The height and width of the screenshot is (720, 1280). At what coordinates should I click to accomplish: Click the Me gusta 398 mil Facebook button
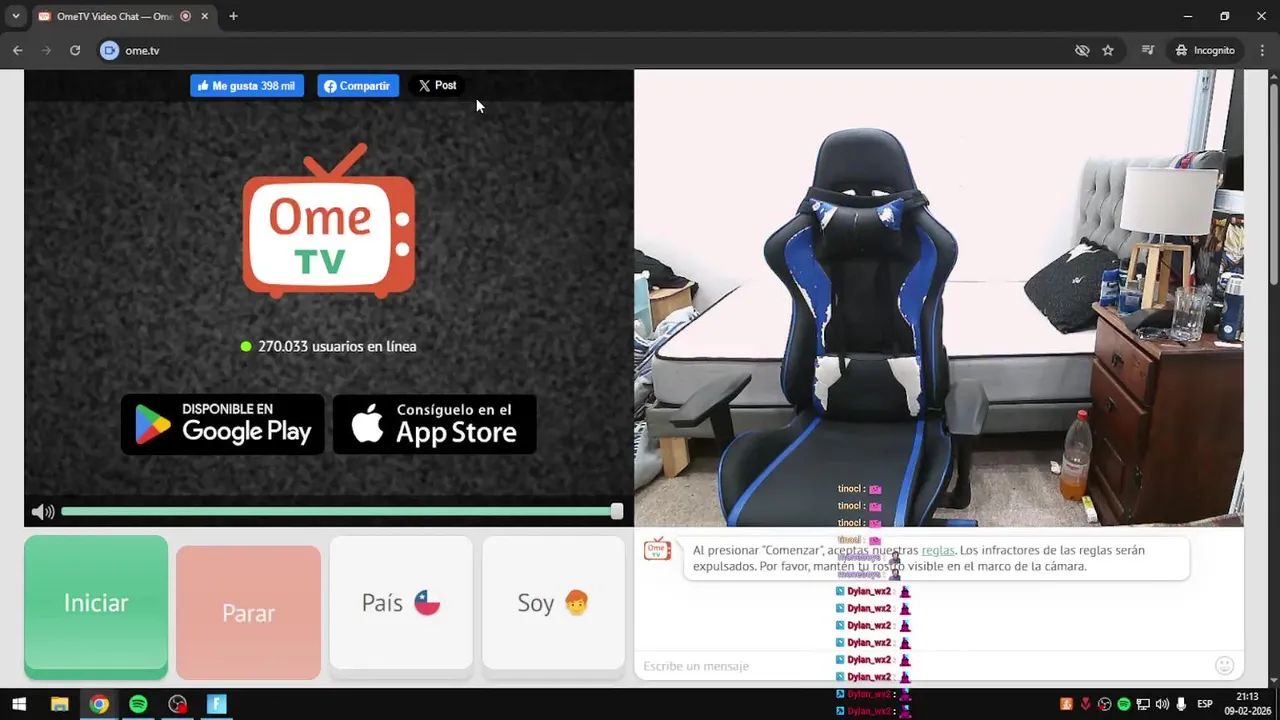point(247,86)
